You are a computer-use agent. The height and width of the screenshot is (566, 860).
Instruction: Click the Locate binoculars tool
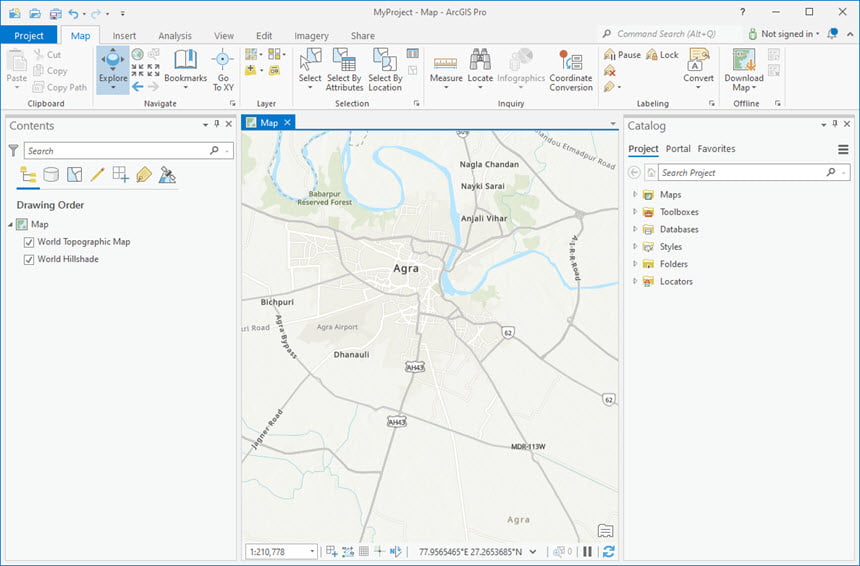click(x=480, y=69)
